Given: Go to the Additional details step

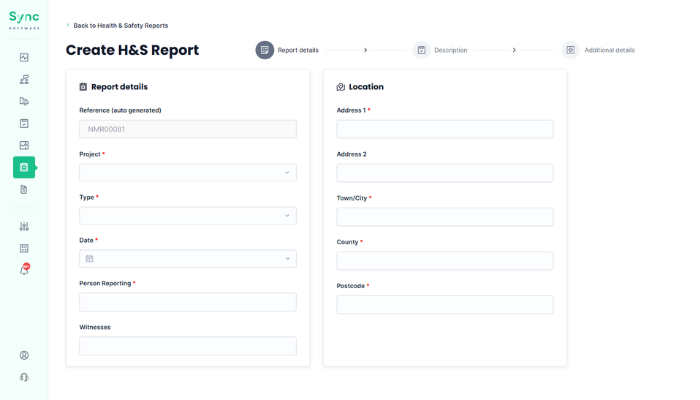Looking at the screenshot, I should (598, 50).
